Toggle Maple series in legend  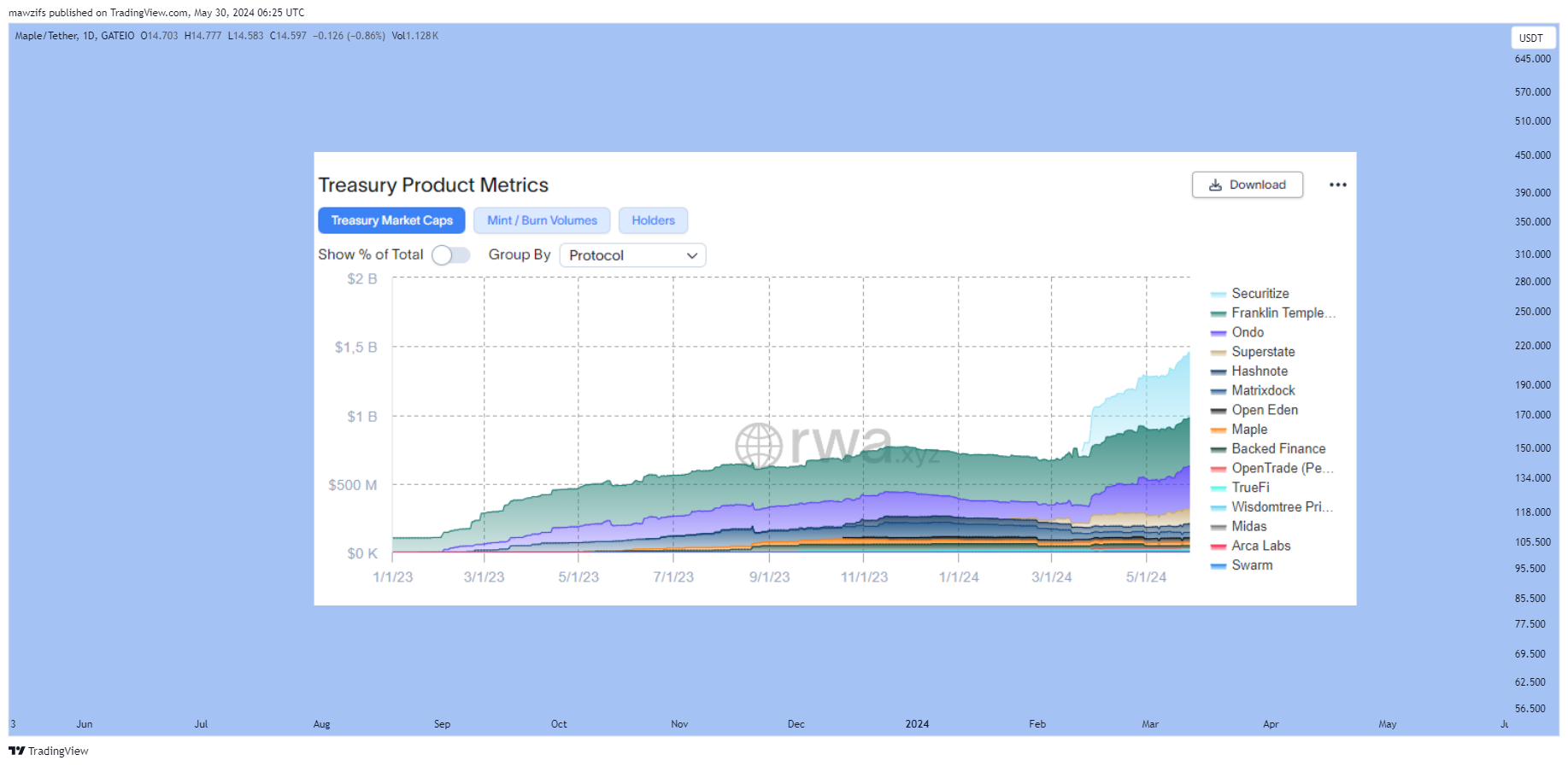(x=1239, y=430)
